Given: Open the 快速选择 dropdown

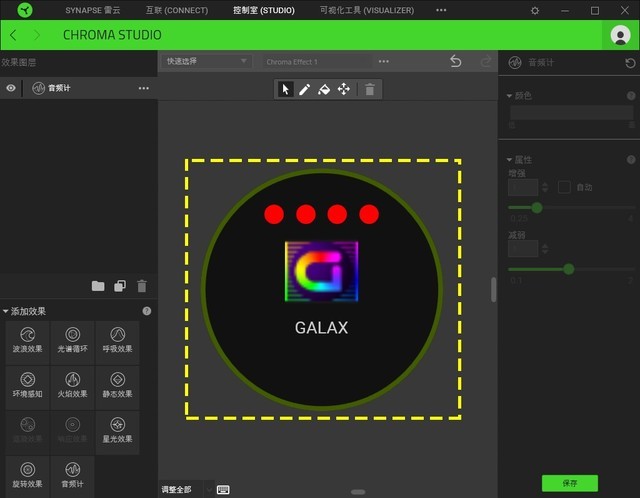Looking at the screenshot, I should pos(206,61).
